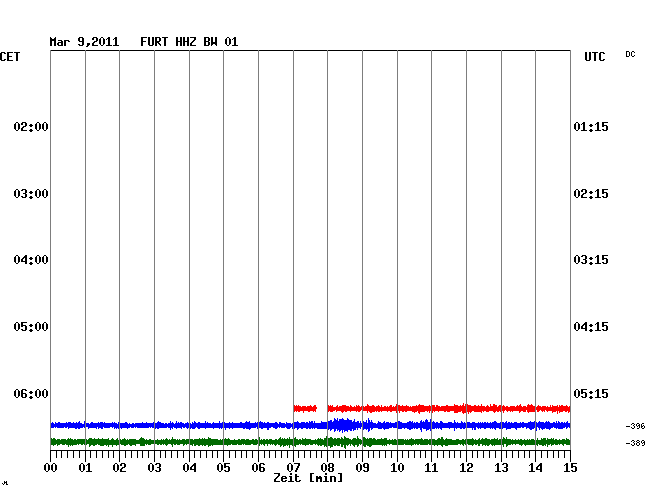This screenshot has height=494, width=650.
Task: Click the 05:15 UTC time label
Action: point(591,393)
